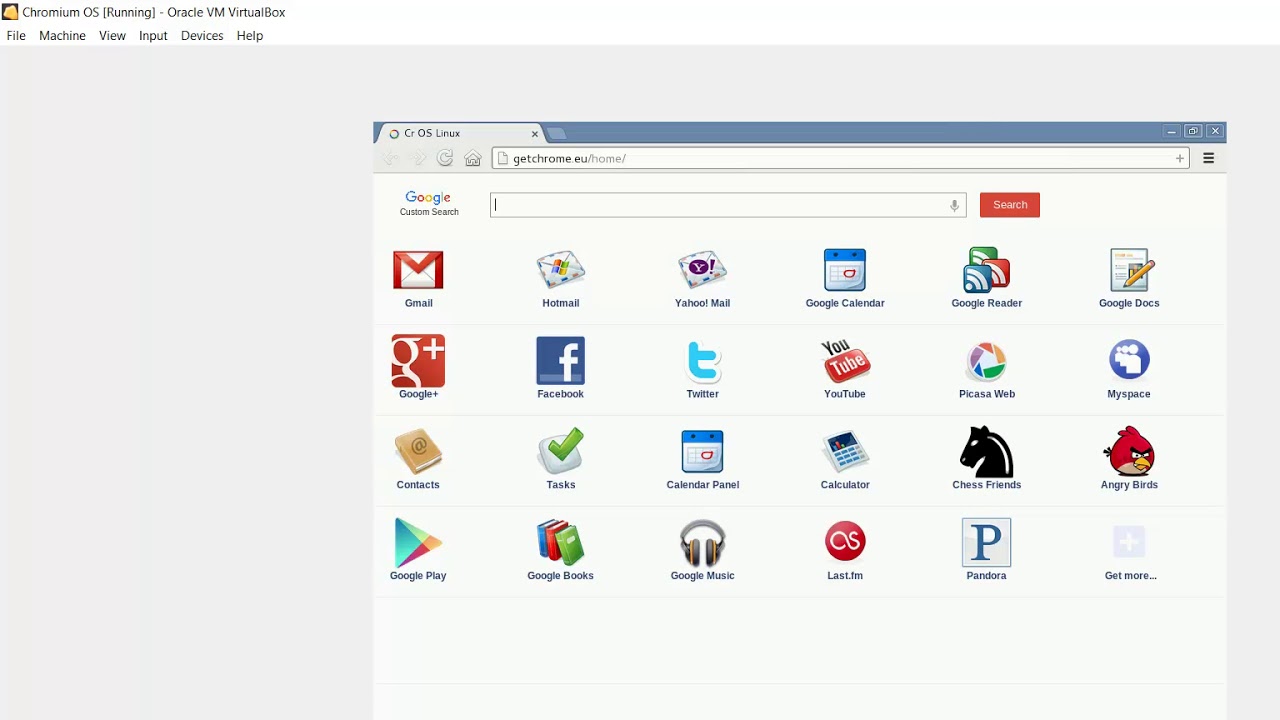Click the browser Back arrow

click(x=391, y=158)
